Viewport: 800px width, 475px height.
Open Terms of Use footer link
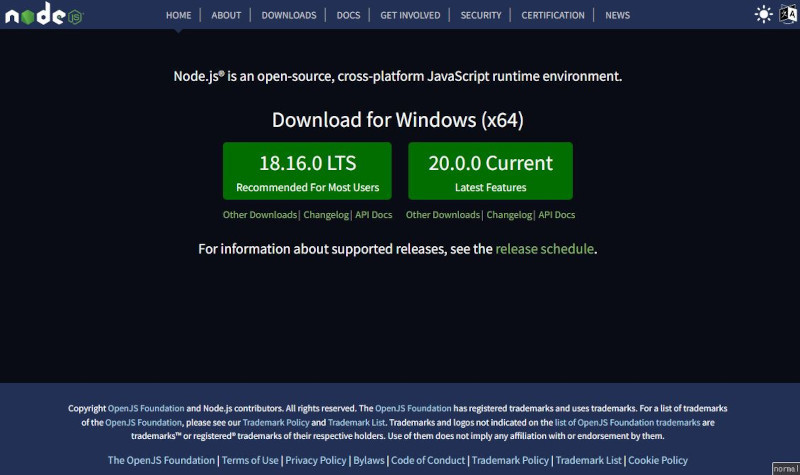[250, 460]
